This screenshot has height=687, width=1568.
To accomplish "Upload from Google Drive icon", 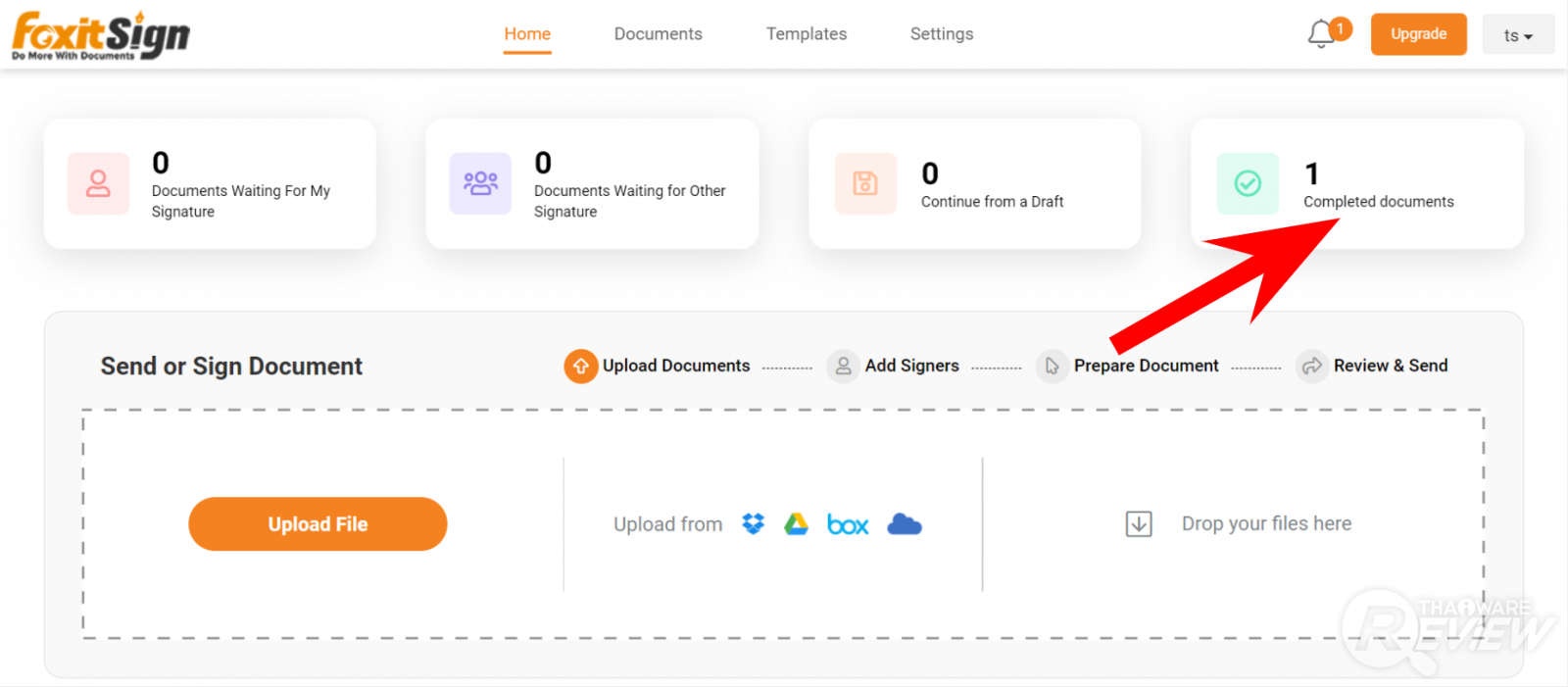I will pyautogui.click(x=796, y=524).
